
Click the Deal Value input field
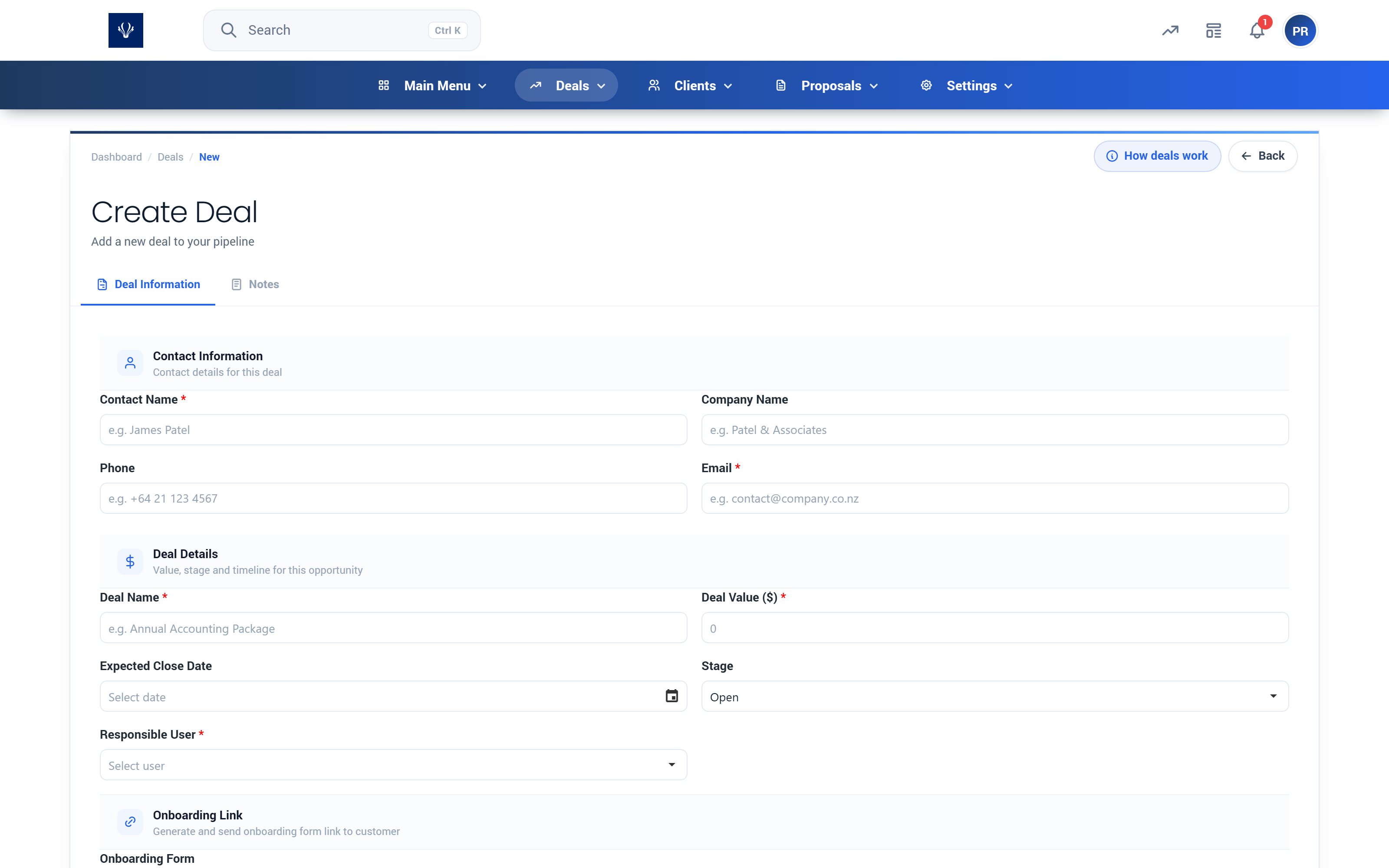tap(995, 628)
